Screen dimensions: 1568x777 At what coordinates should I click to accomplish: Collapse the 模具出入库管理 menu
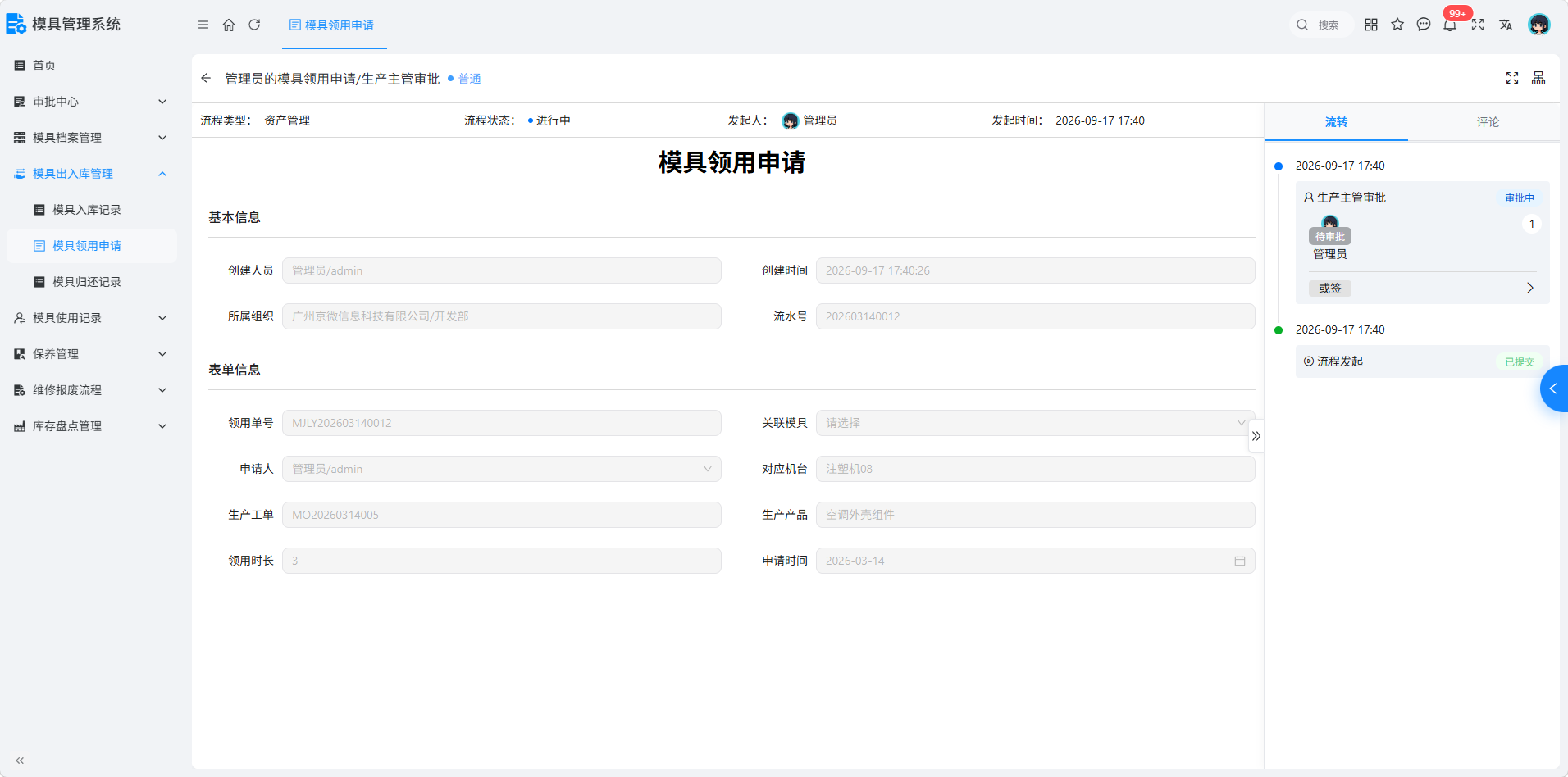click(91, 174)
